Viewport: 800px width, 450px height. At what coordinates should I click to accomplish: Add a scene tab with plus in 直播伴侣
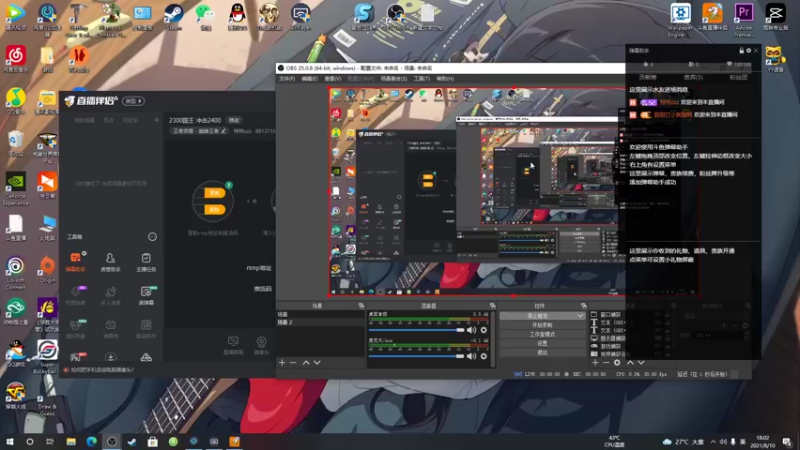point(157,120)
